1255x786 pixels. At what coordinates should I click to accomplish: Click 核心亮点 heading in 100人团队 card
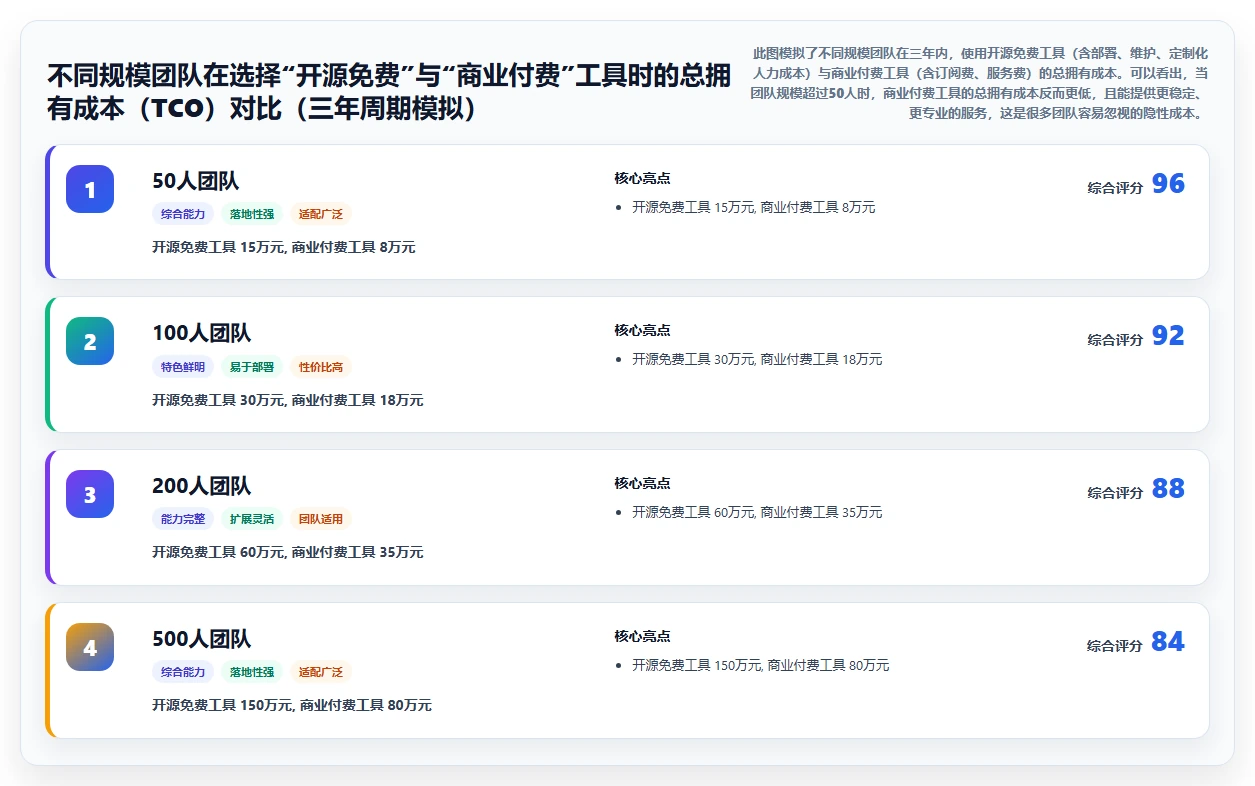pos(642,330)
